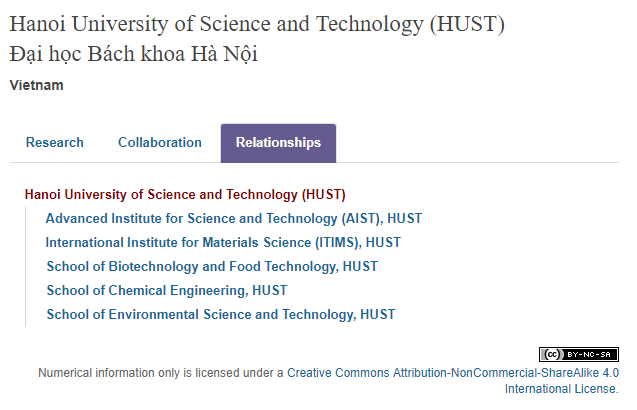Click the BY-NC-SA portion of the license badge

pyautogui.click(x=592, y=354)
